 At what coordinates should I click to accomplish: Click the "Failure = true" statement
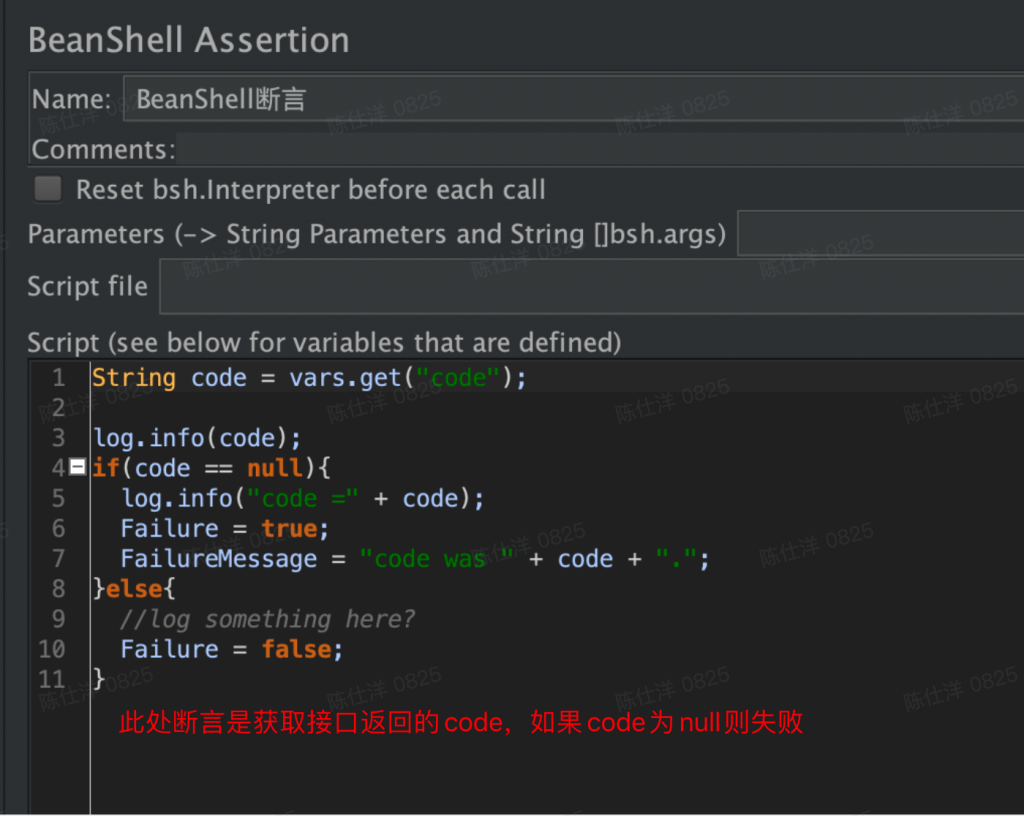click(224, 529)
